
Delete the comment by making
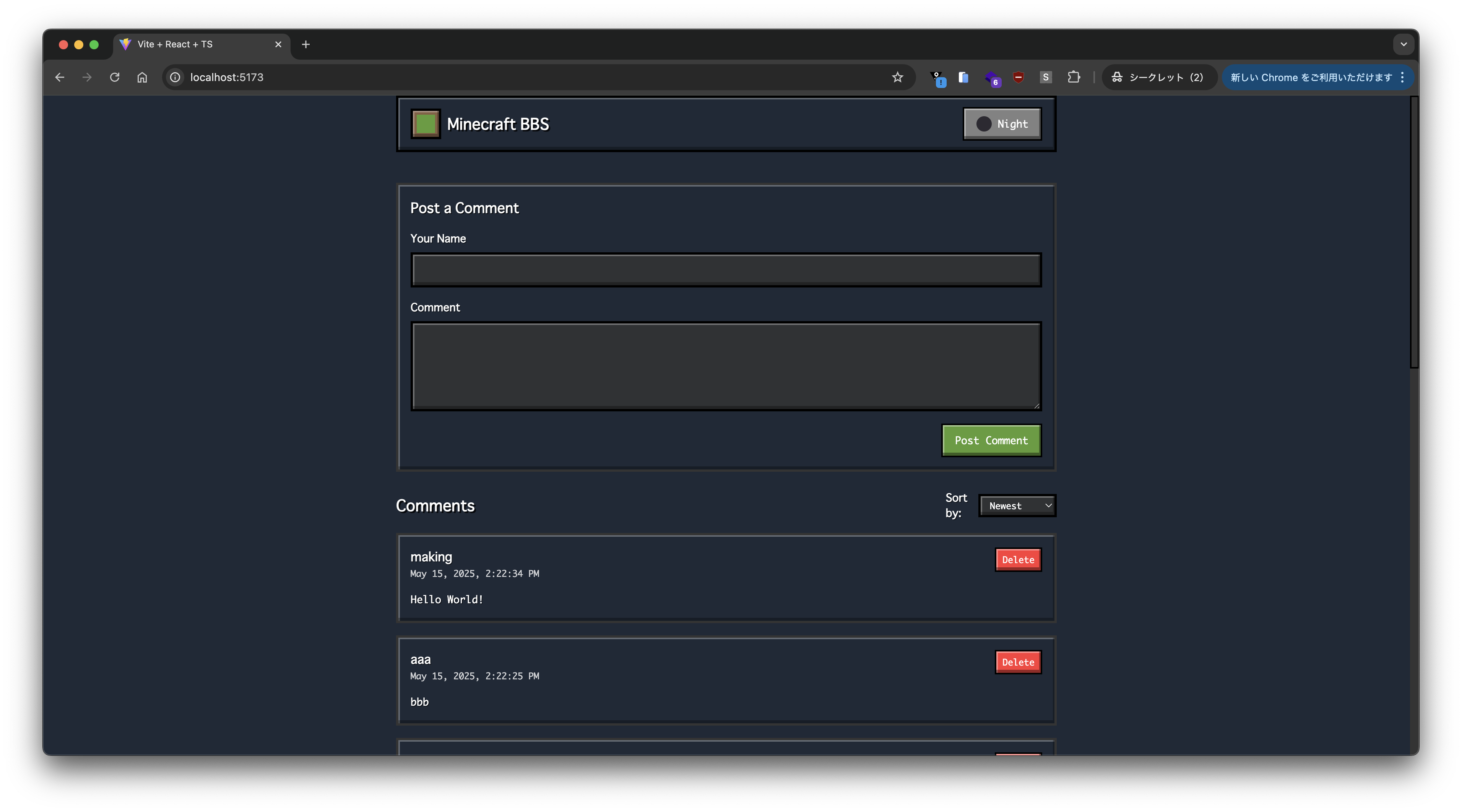pos(1018,559)
